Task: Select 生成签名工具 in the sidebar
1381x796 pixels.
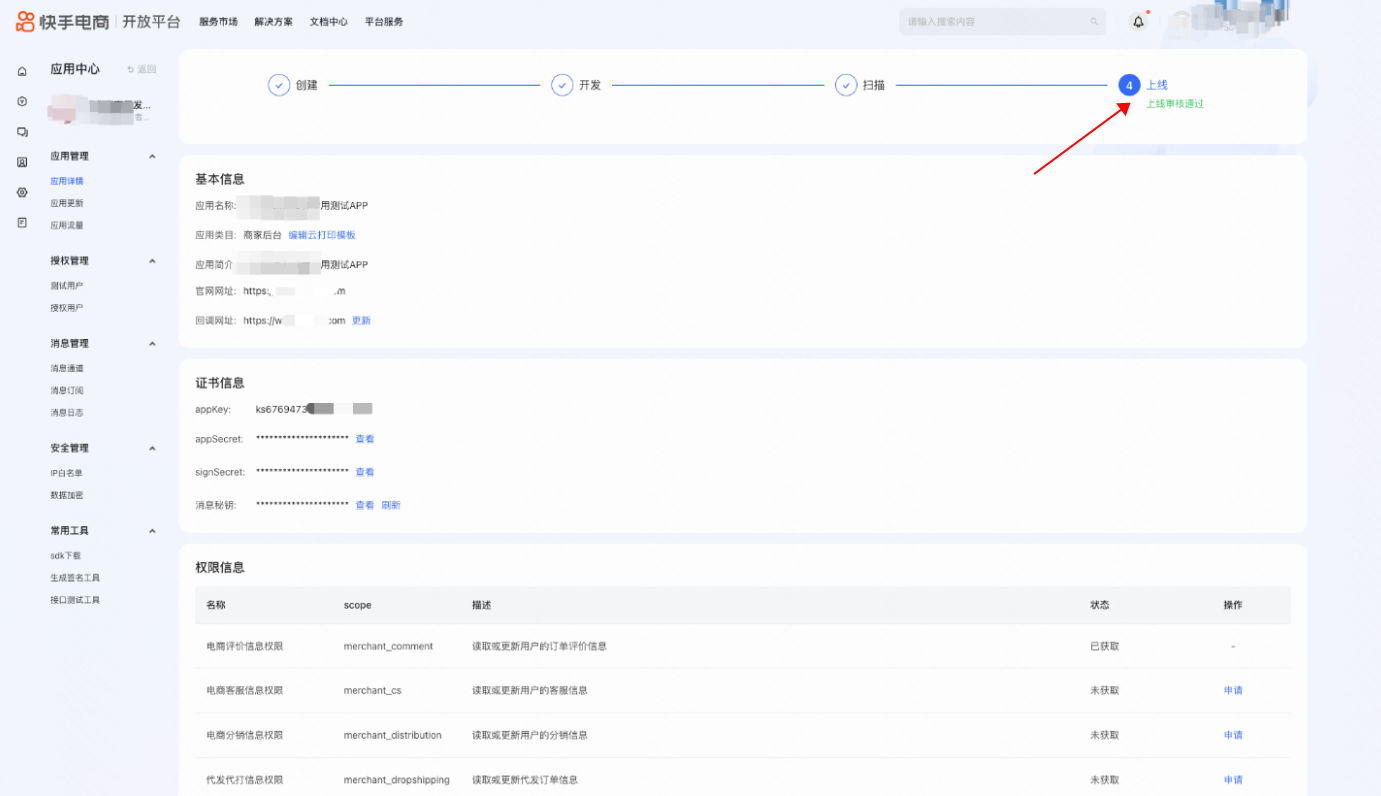Action: point(75,578)
